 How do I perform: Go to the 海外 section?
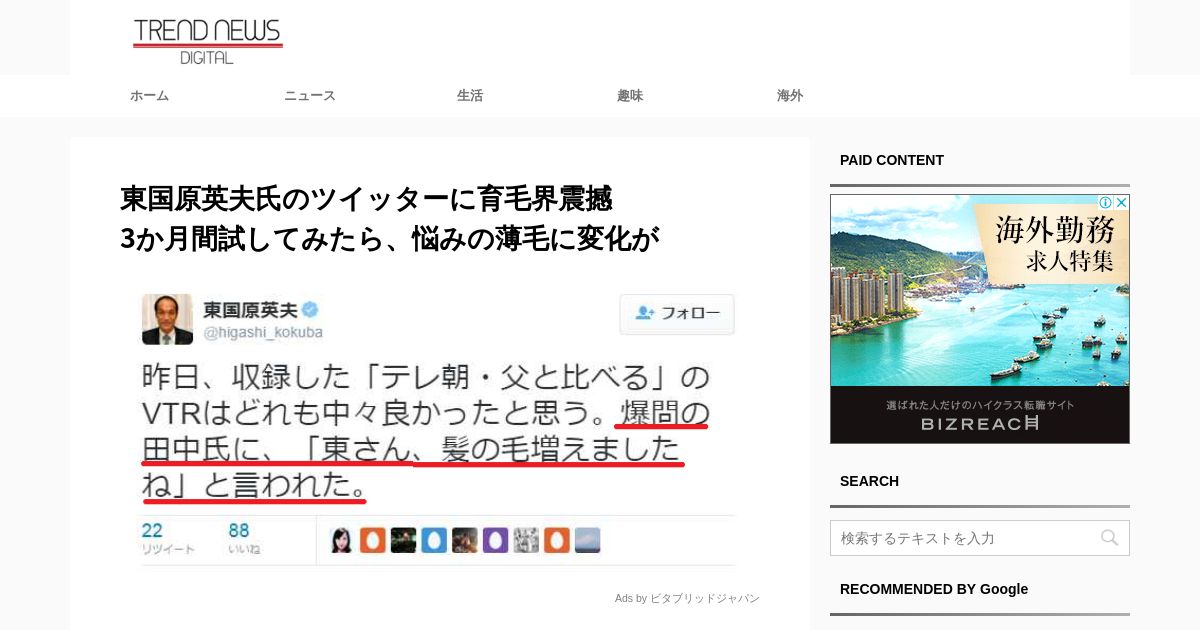[790, 96]
